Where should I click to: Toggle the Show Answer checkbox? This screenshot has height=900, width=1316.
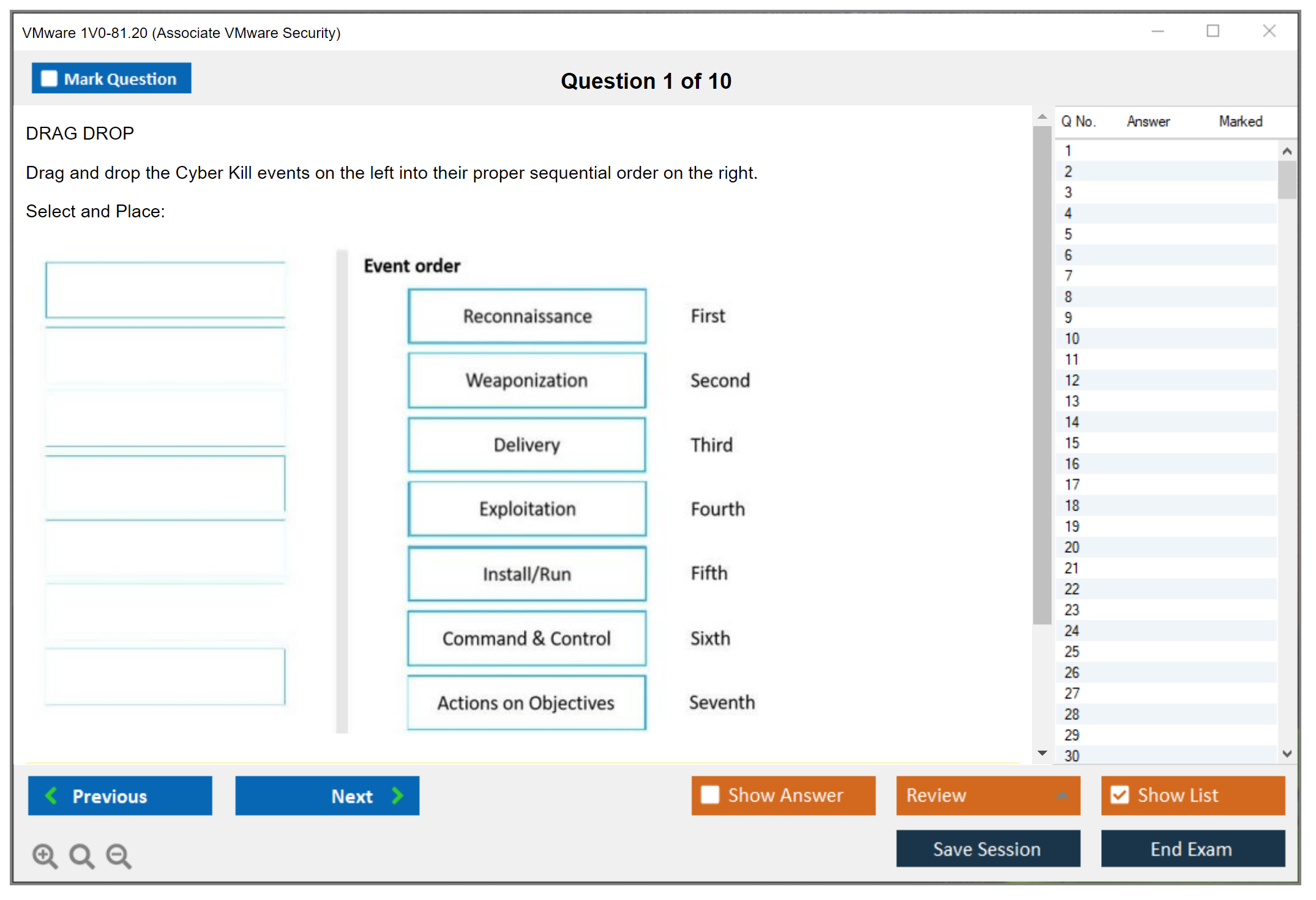710,795
